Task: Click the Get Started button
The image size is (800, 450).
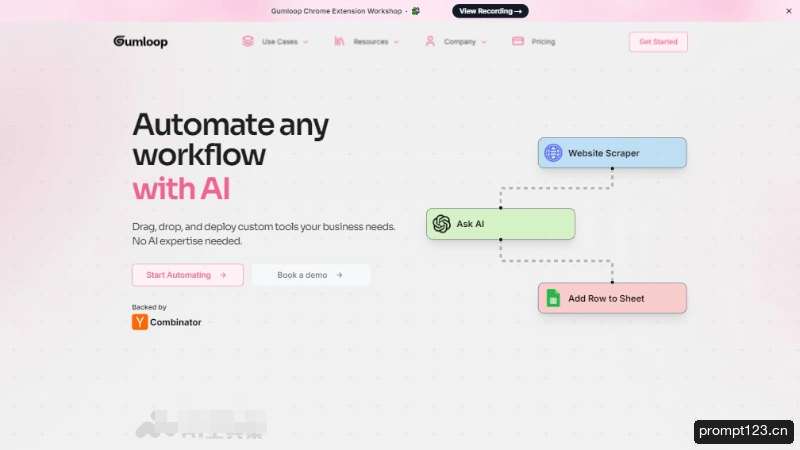Action: click(x=658, y=42)
